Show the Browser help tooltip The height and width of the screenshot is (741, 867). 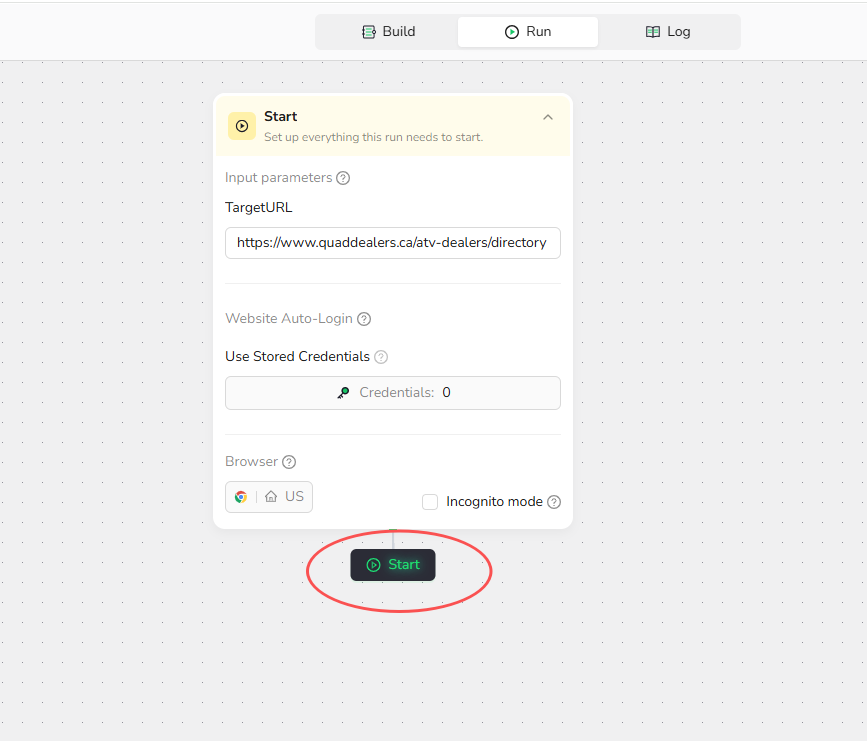pos(289,462)
